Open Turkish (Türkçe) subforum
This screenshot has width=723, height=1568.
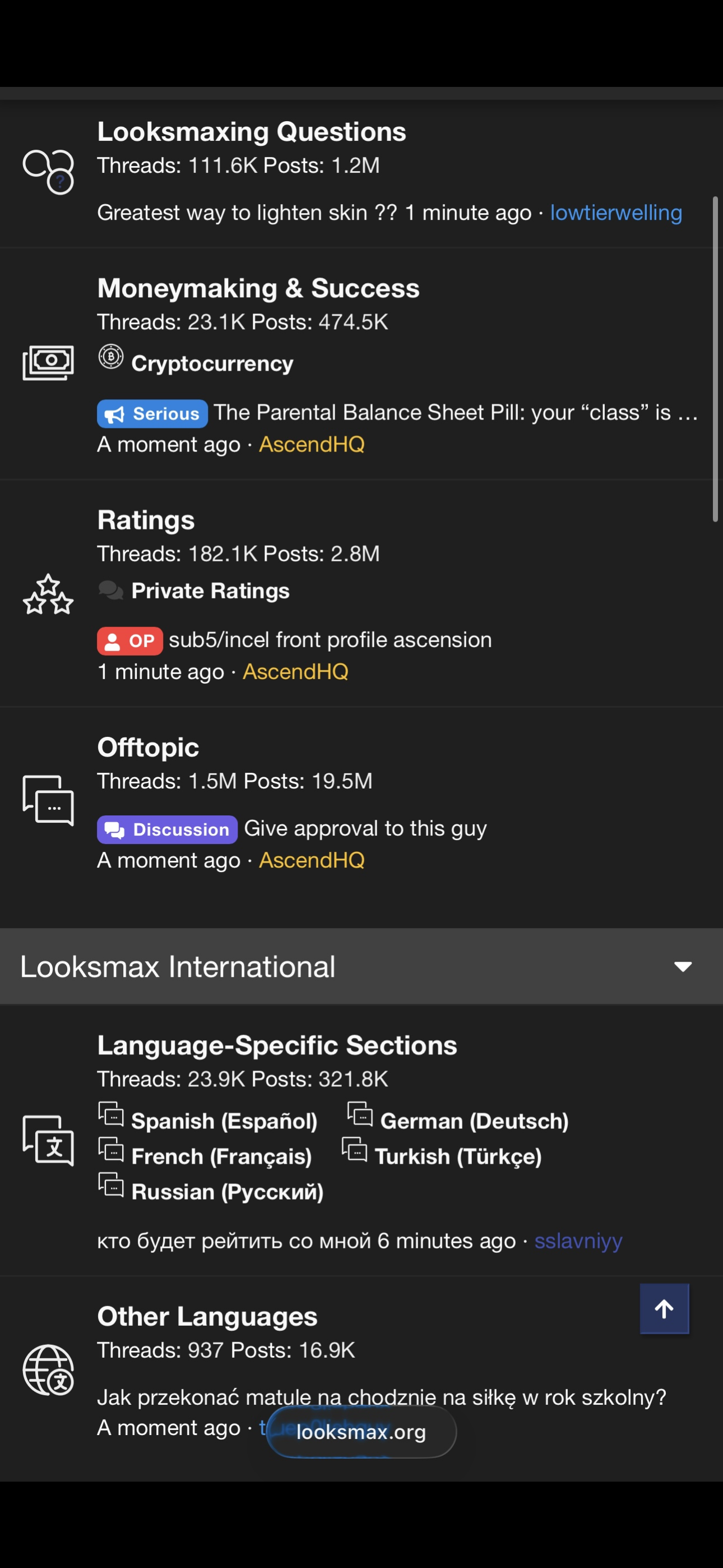pyautogui.click(x=458, y=1156)
